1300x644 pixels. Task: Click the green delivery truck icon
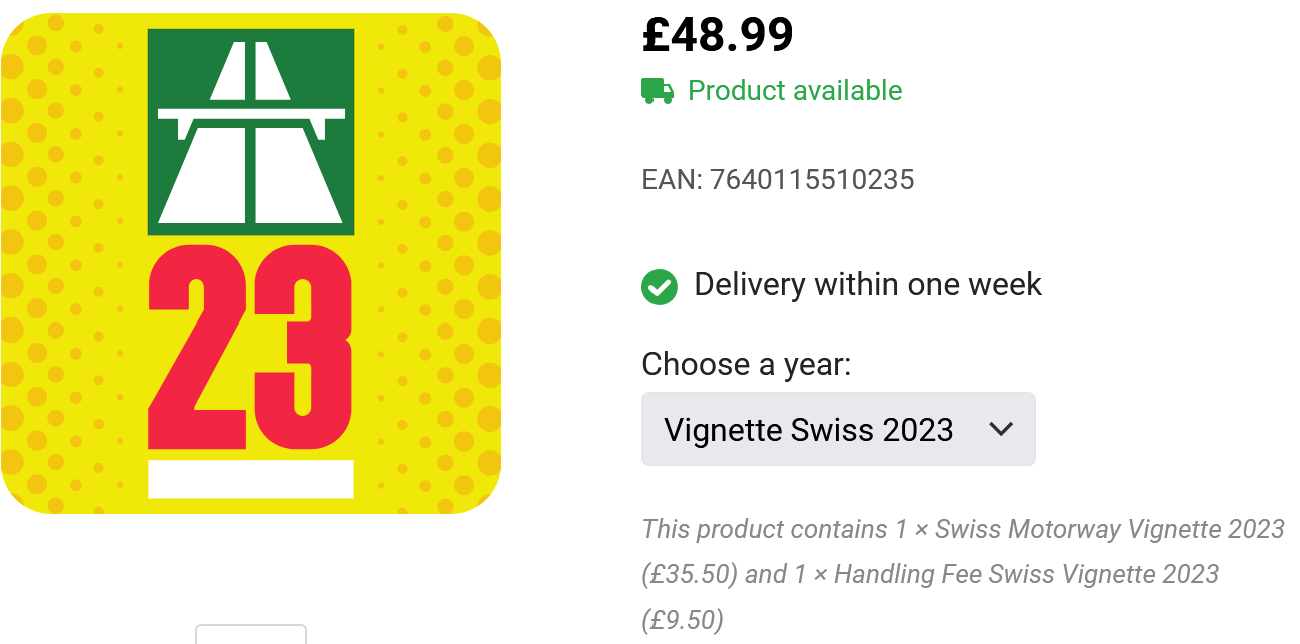pyautogui.click(x=657, y=91)
